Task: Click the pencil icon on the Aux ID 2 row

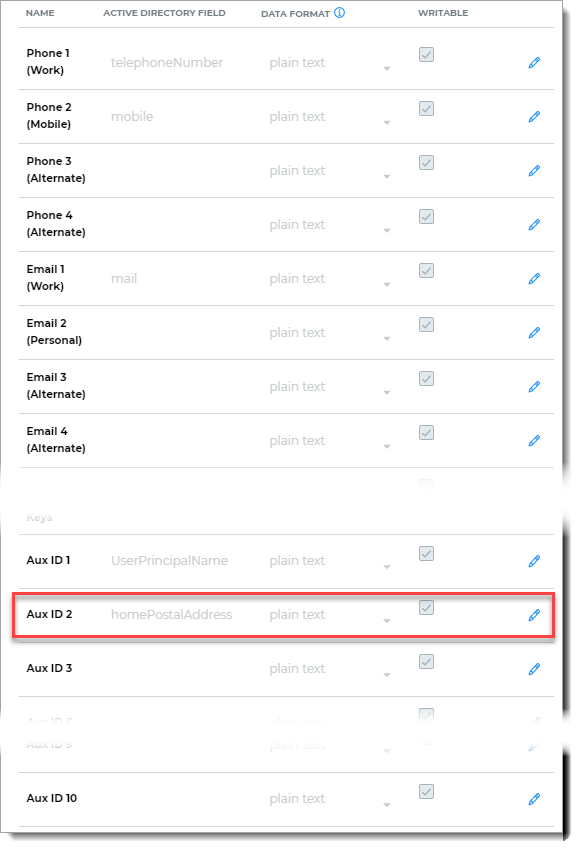Action: pyautogui.click(x=534, y=615)
